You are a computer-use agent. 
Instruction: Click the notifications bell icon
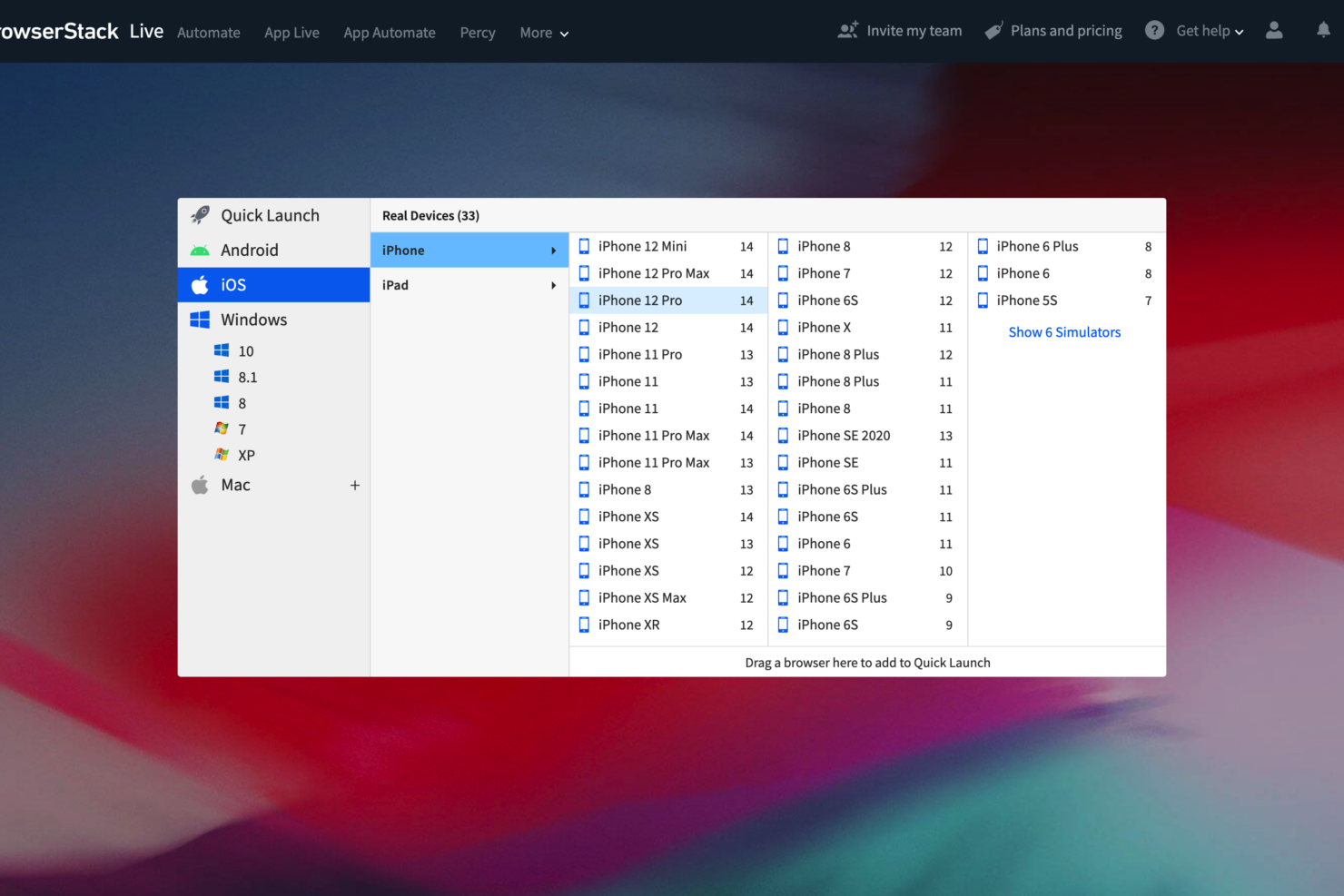click(1323, 30)
